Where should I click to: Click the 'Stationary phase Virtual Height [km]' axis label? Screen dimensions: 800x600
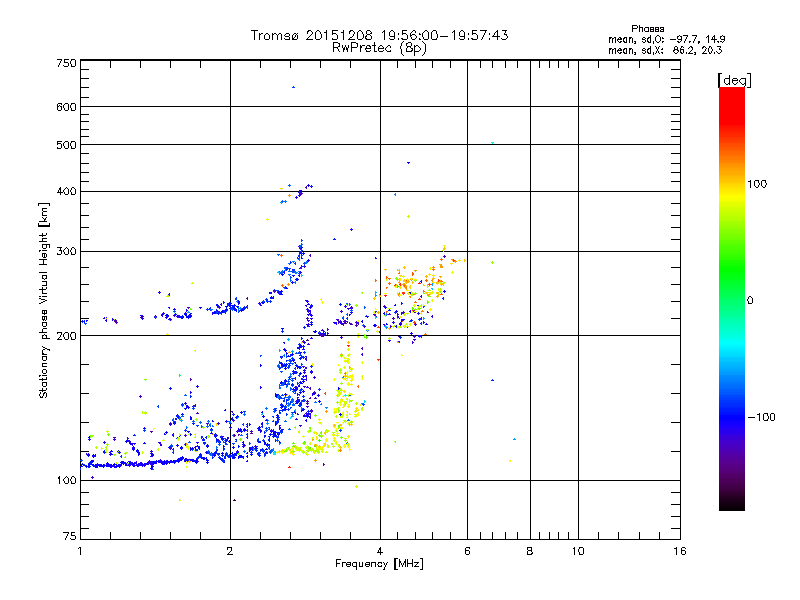[44, 301]
